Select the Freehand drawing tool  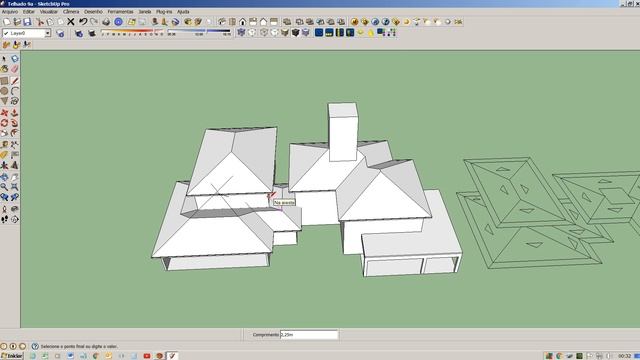pos(15,101)
